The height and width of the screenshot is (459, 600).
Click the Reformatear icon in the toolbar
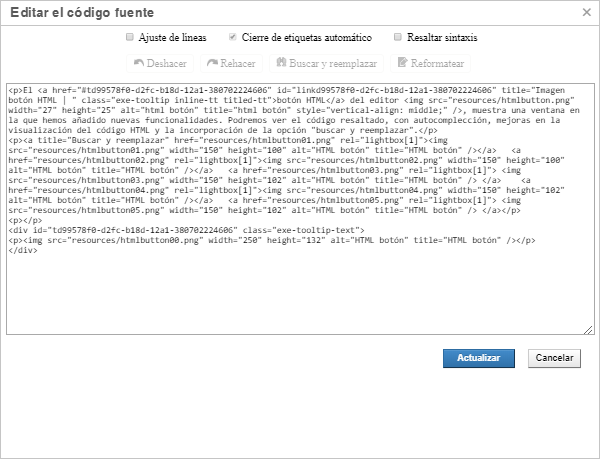[x=402, y=63]
